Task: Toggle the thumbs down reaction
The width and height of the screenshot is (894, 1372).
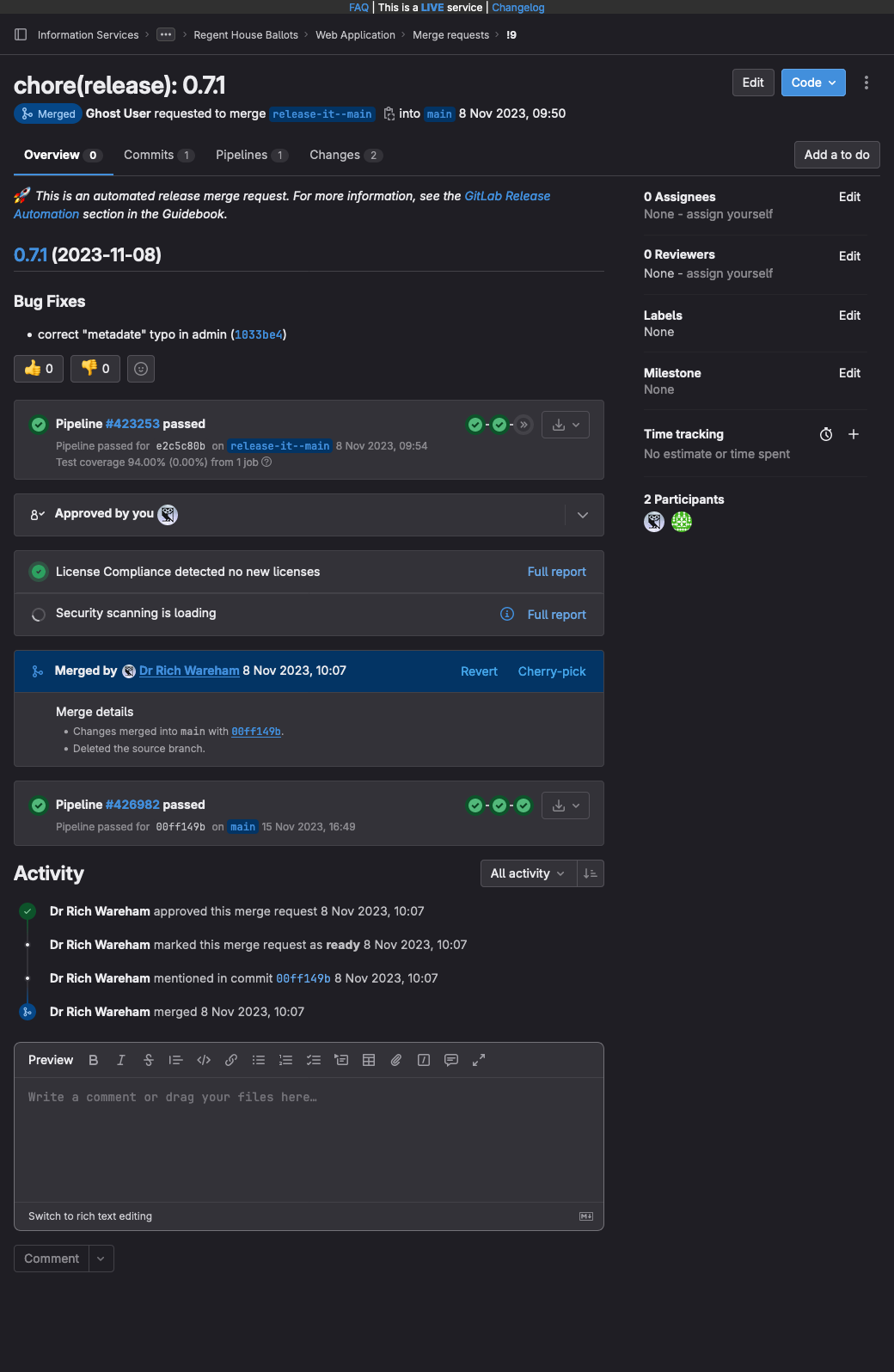Action: click(x=95, y=369)
